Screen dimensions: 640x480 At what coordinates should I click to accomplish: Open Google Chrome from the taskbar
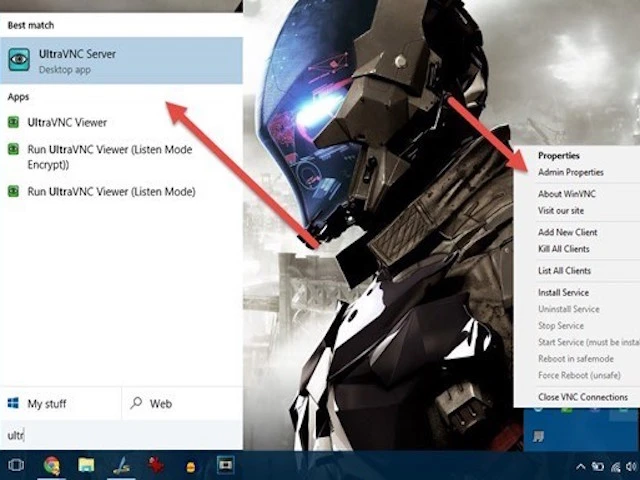pyautogui.click(x=51, y=465)
